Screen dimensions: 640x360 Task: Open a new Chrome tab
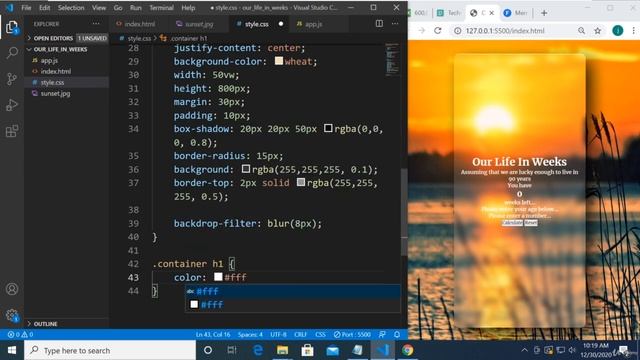click(544, 13)
